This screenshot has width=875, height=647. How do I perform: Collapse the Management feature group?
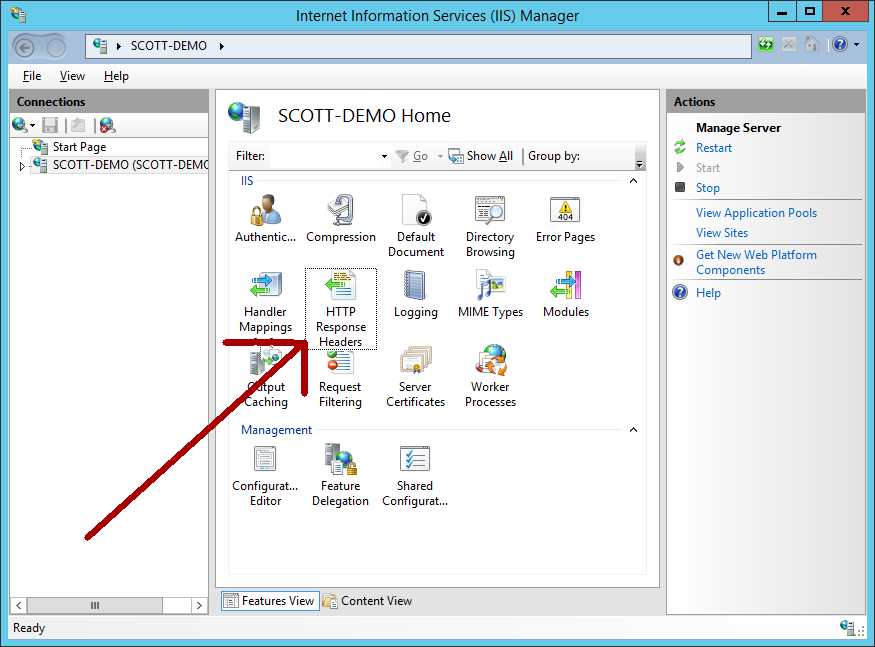click(633, 430)
